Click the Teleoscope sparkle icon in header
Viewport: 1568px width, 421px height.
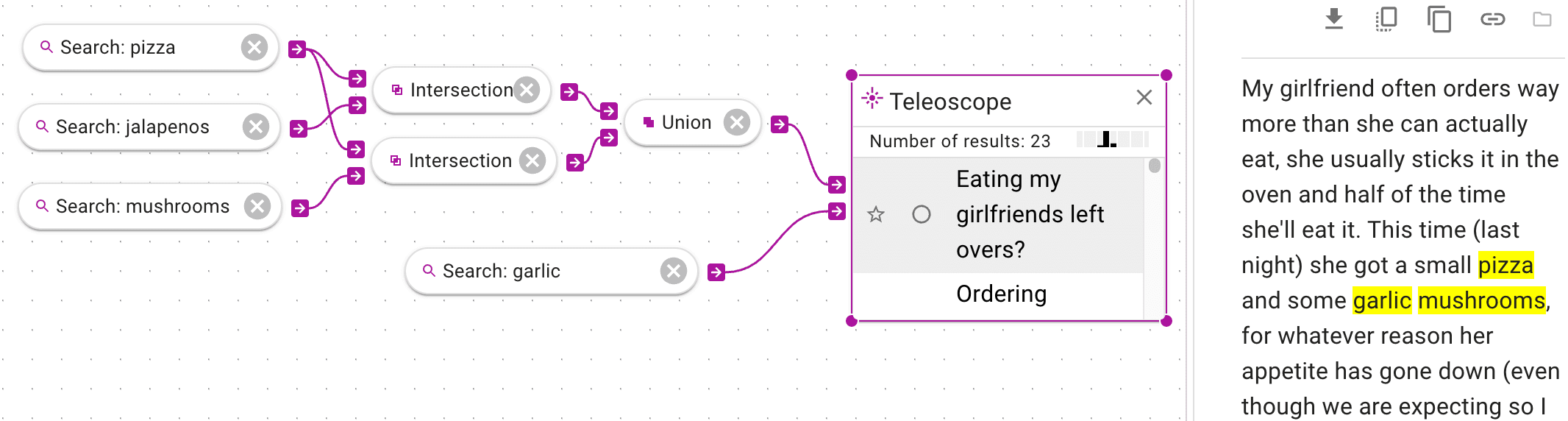(872, 99)
